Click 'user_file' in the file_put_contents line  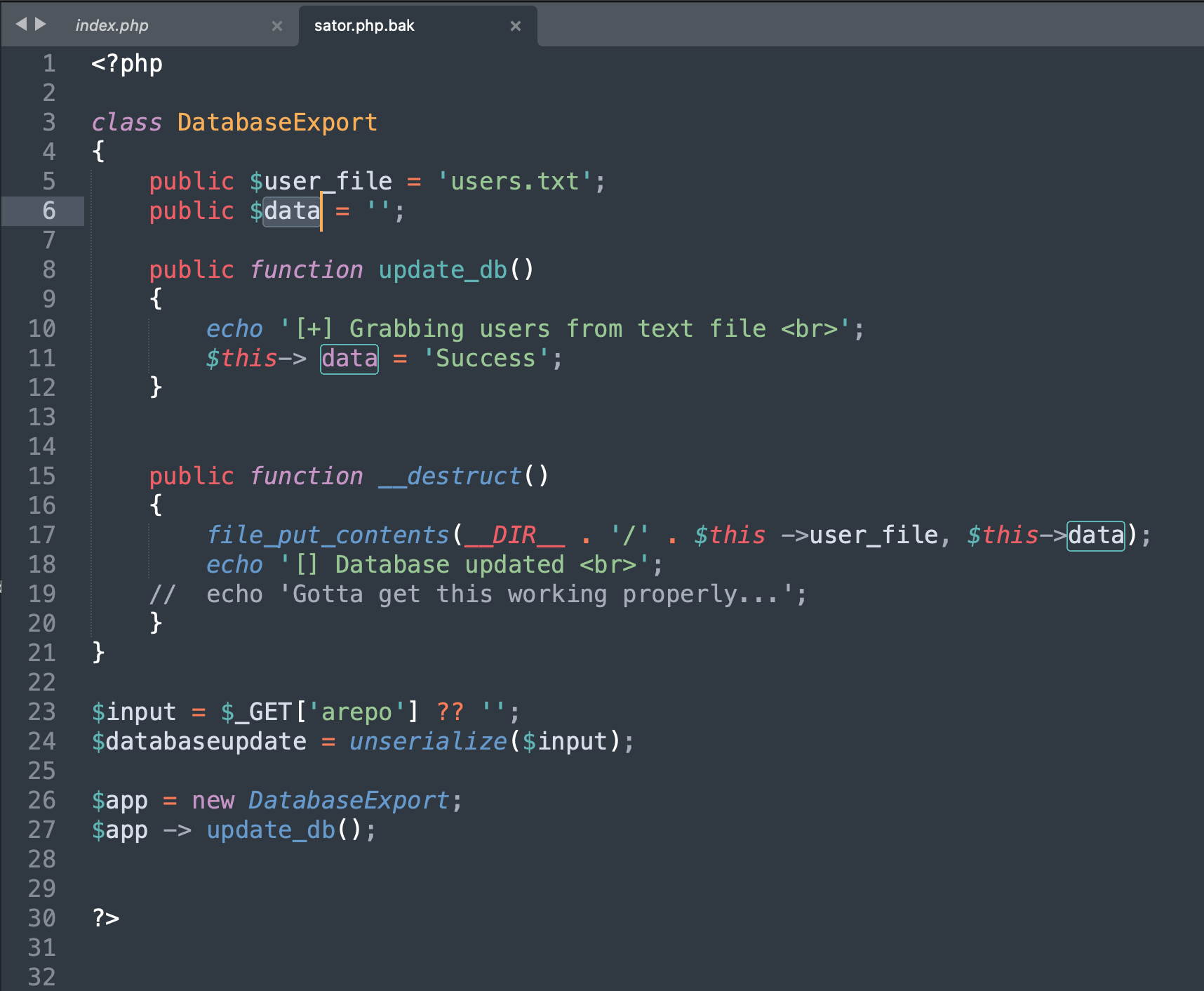[874, 536]
